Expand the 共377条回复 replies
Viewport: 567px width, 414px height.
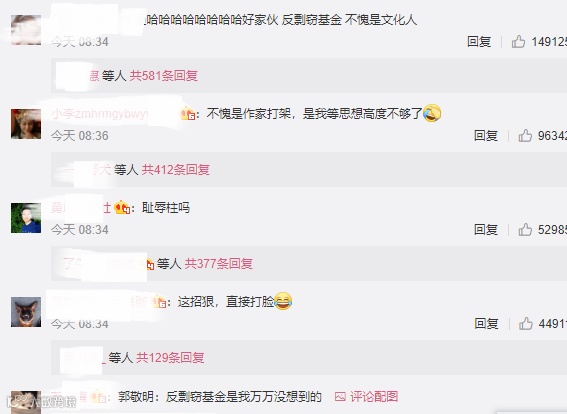pyautogui.click(x=218, y=264)
